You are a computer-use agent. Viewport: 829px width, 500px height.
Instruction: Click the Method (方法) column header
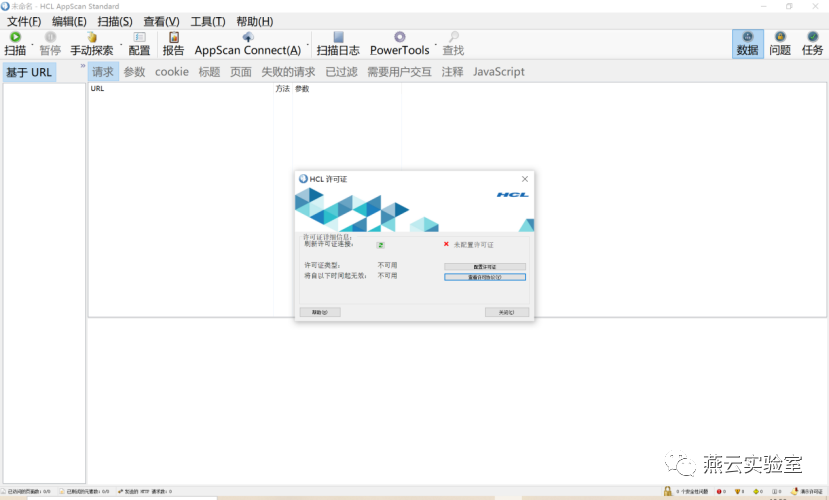pyautogui.click(x=282, y=89)
